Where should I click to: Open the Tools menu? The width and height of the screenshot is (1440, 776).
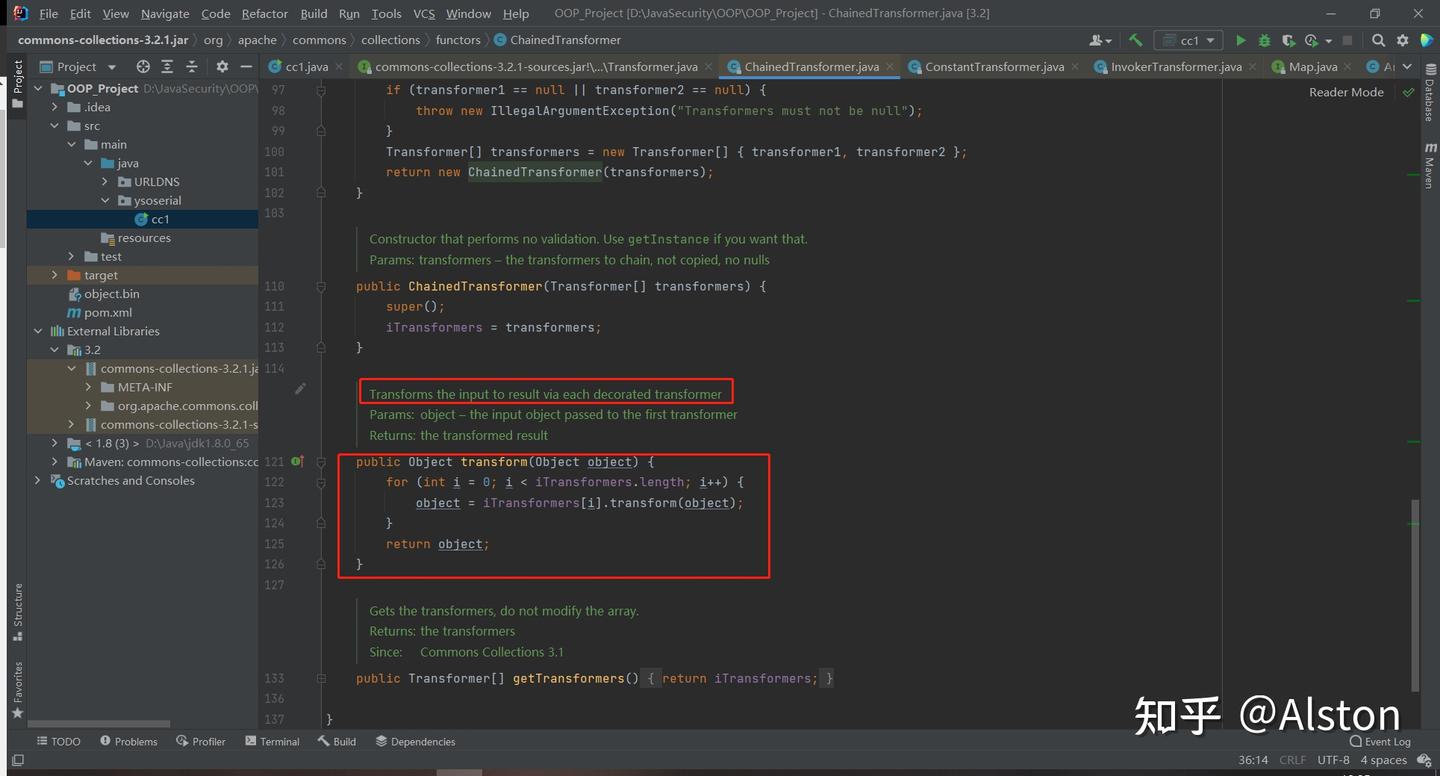pos(386,14)
